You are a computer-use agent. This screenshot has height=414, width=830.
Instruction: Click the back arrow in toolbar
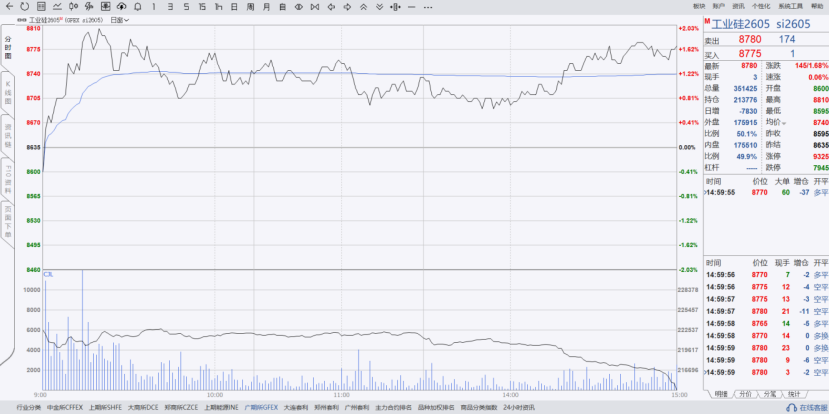[x=9, y=7]
